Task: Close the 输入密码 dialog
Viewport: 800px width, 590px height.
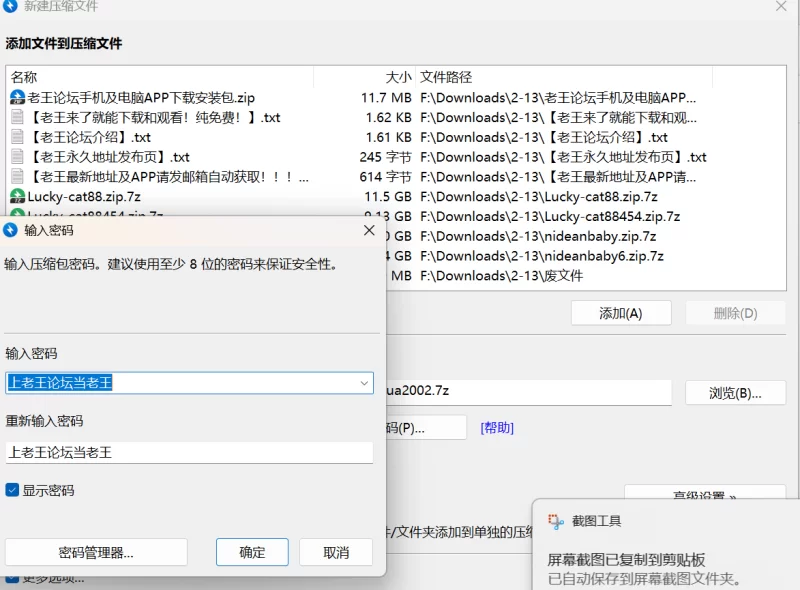Action: click(369, 230)
